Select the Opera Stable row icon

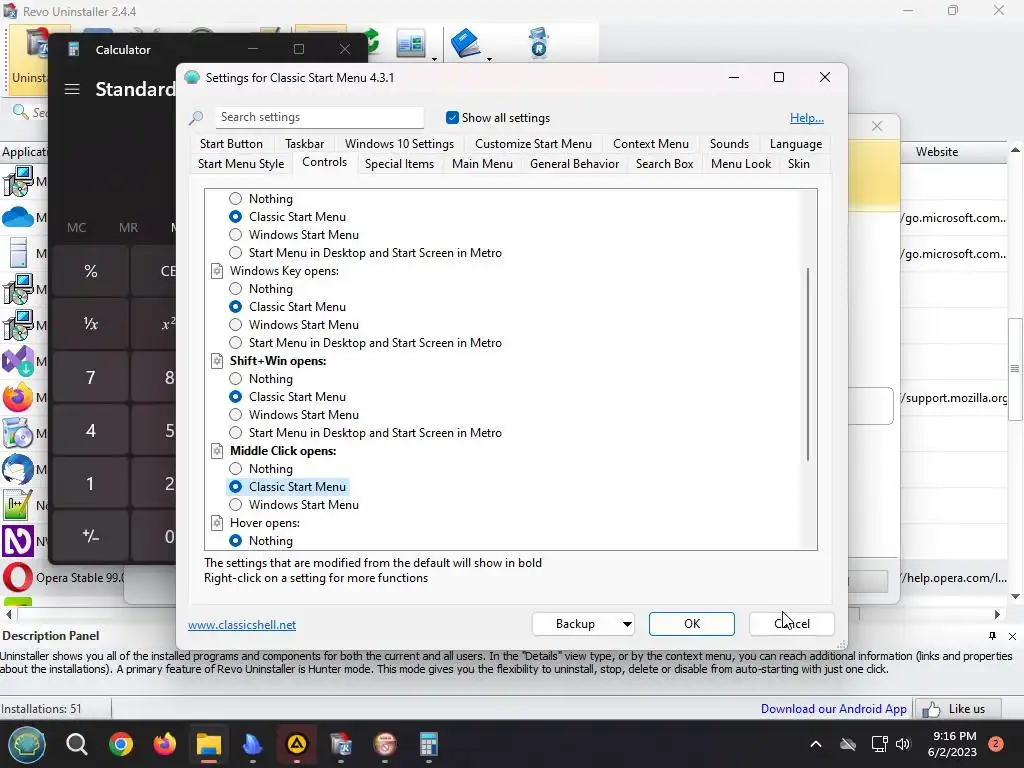coord(18,577)
